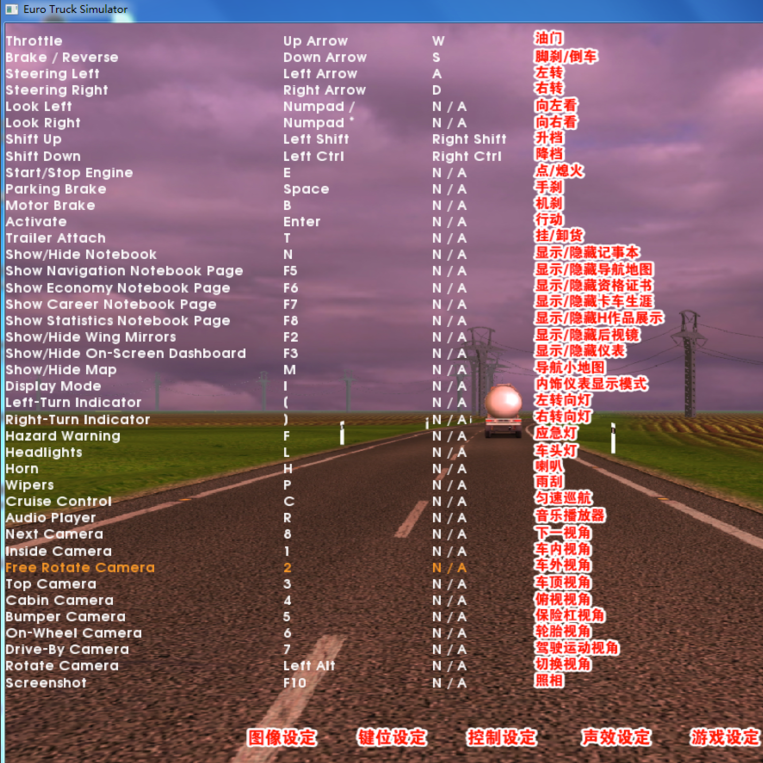Viewport: 763px width, 763px height.
Task: Click the Right Shift secondary binding
Action: tap(469, 139)
